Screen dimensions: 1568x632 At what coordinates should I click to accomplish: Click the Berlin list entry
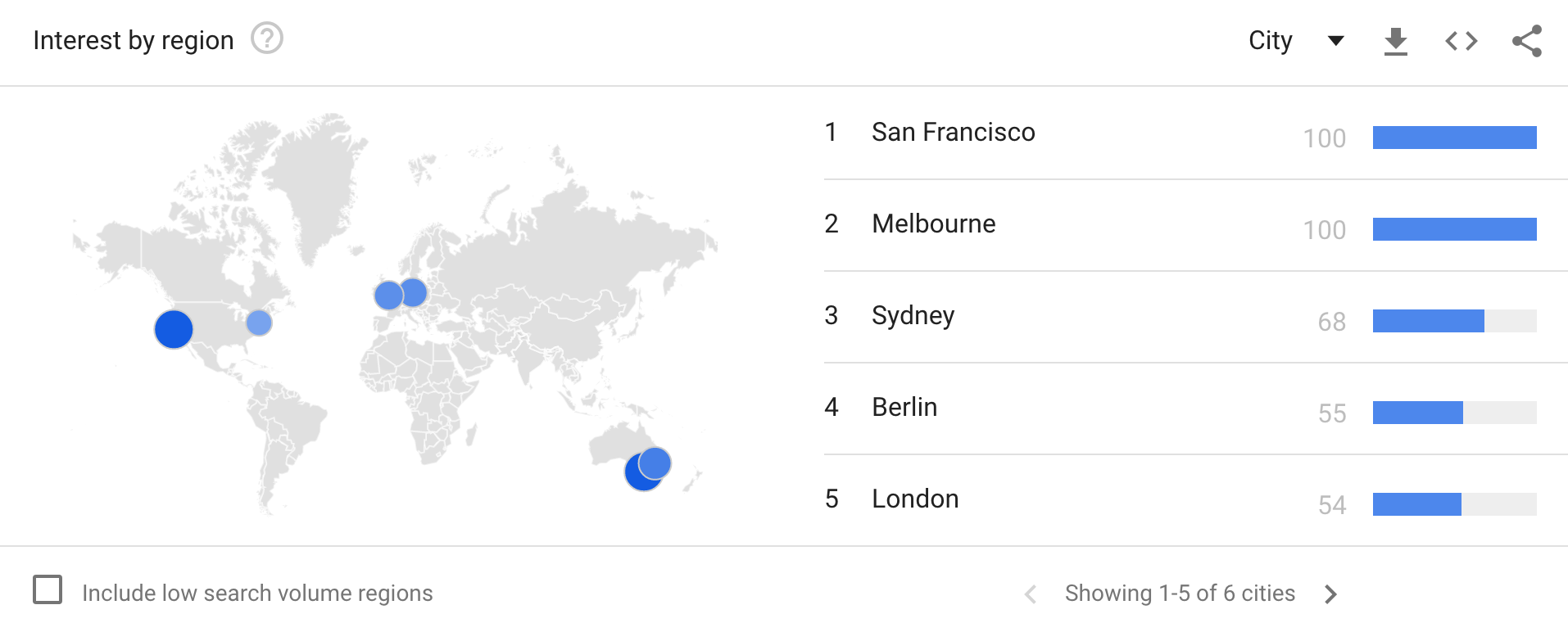coord(904,408)
